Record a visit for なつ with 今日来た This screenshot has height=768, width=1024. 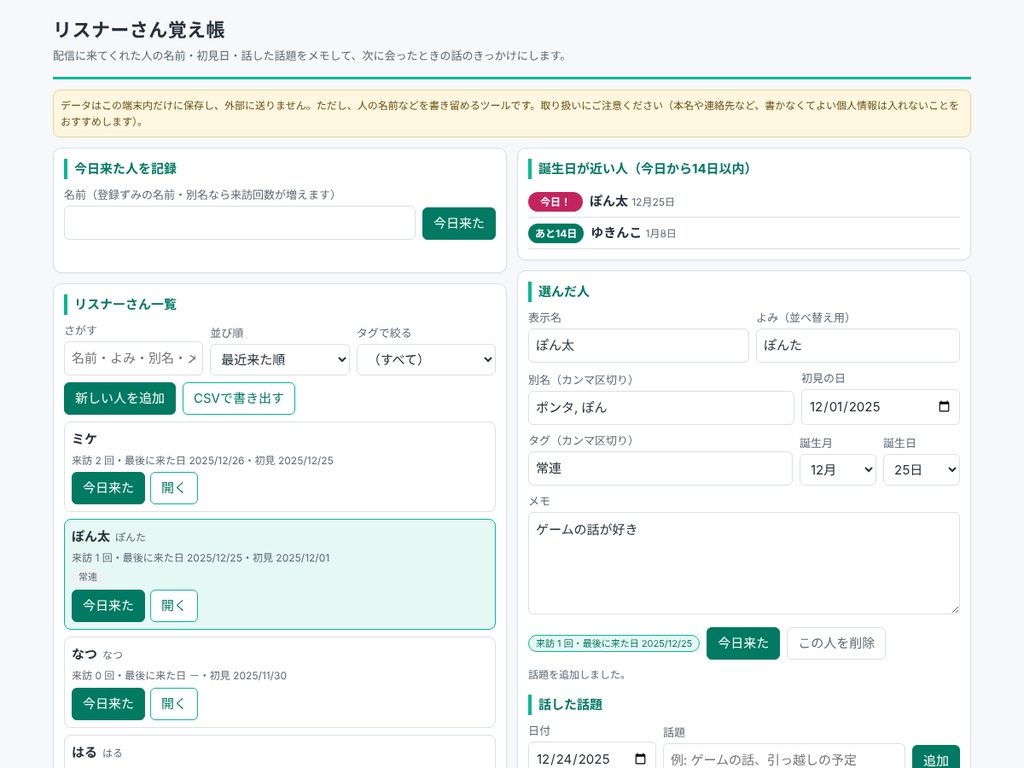[108, 704]
